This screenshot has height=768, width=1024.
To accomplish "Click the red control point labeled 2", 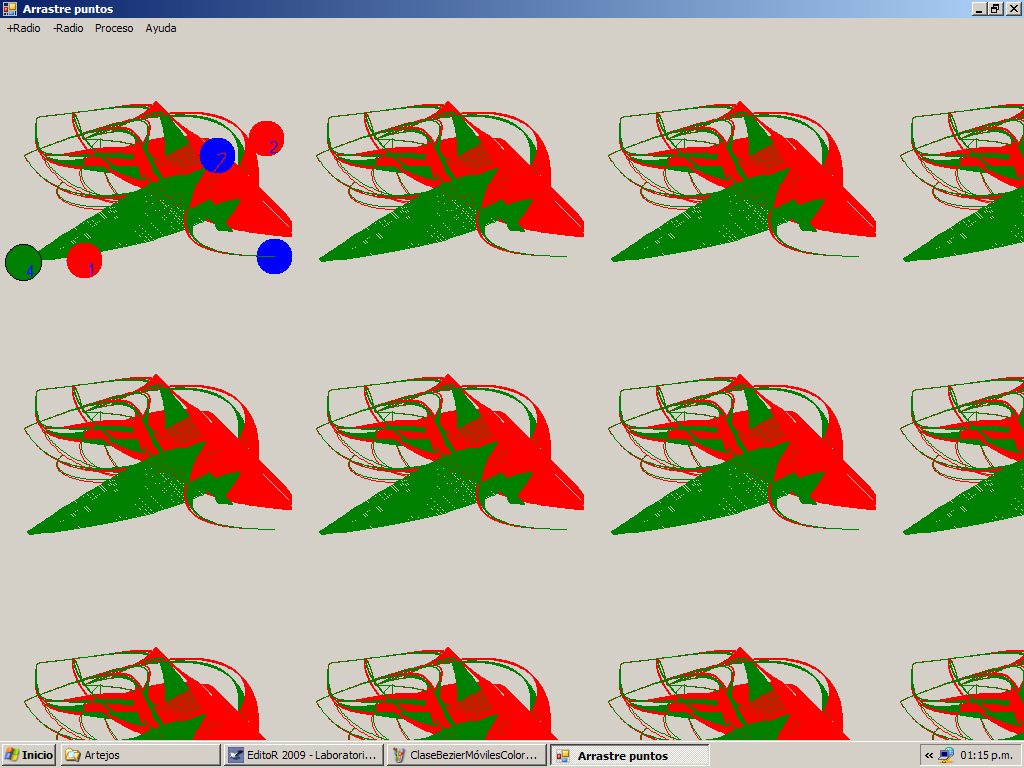I will coord(266,139).
